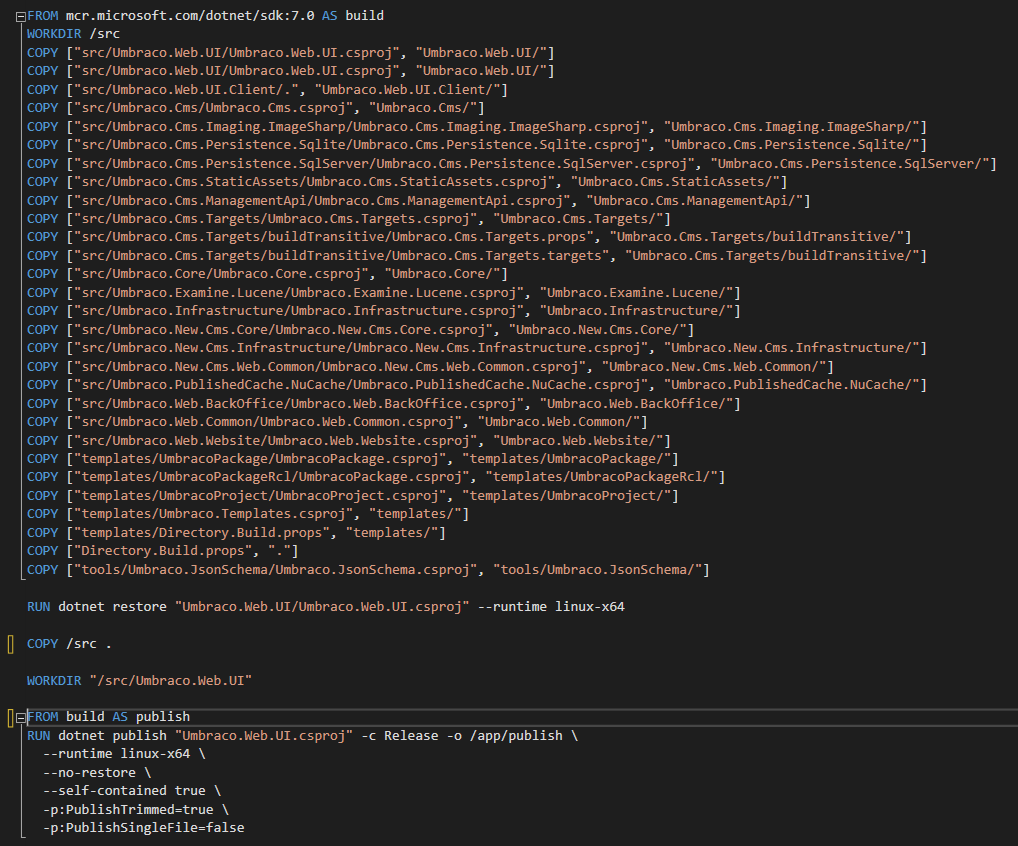The image size is (1018, 846).
Task: Click the COPY /src . line
Action: 69,644
